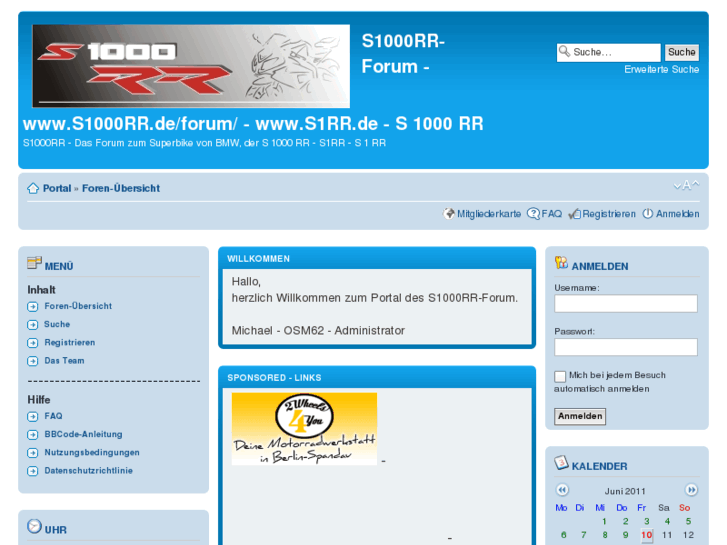Open Suche from the sidebar menu
This screenshot has width=727, height=545.
pos(57,324)
